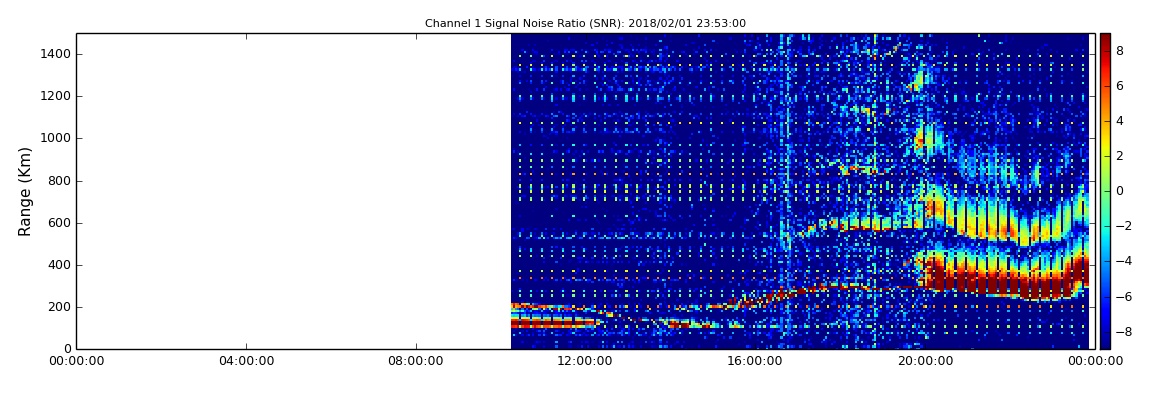Click the colorbar tick label '8'
This screenshot has height=407, width=1150.
[1120, 51]
